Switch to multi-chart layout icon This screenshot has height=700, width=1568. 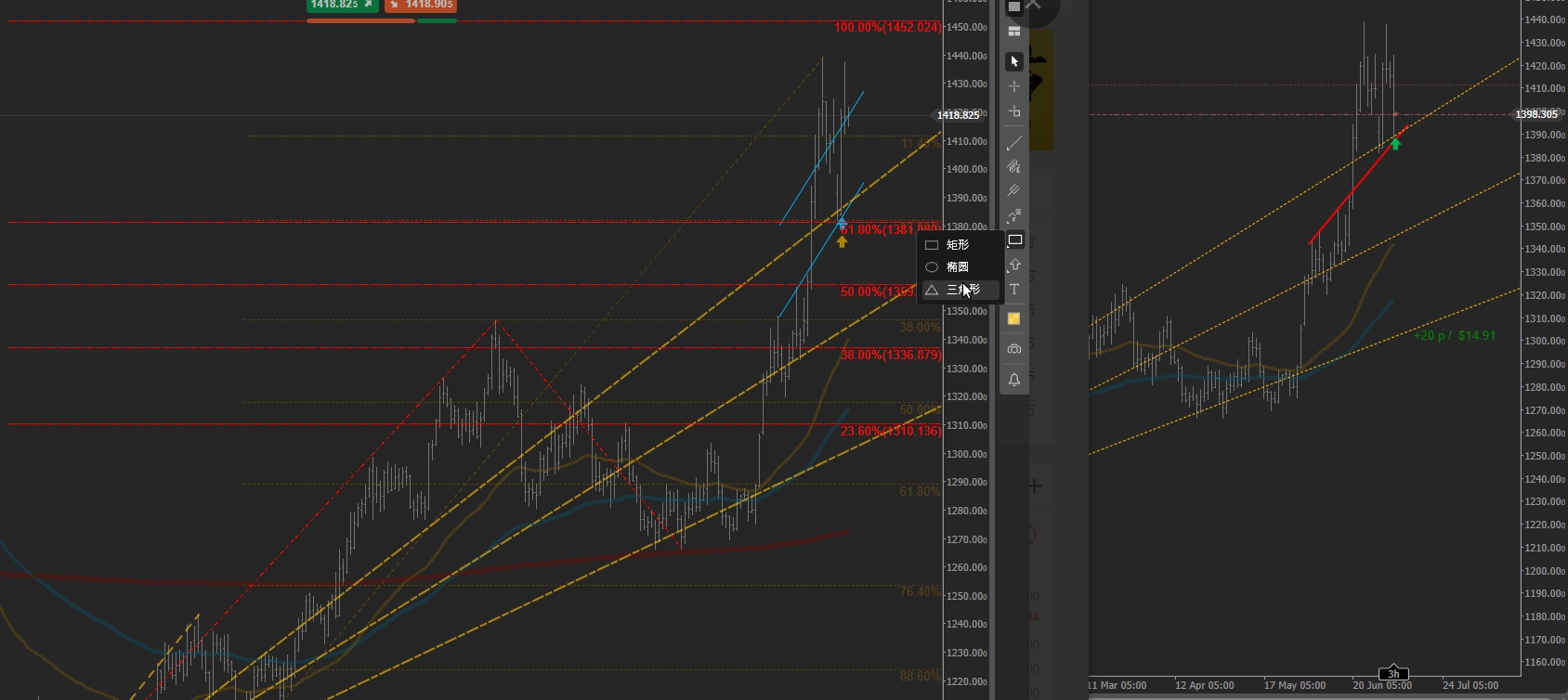(x=1014, y=32)
